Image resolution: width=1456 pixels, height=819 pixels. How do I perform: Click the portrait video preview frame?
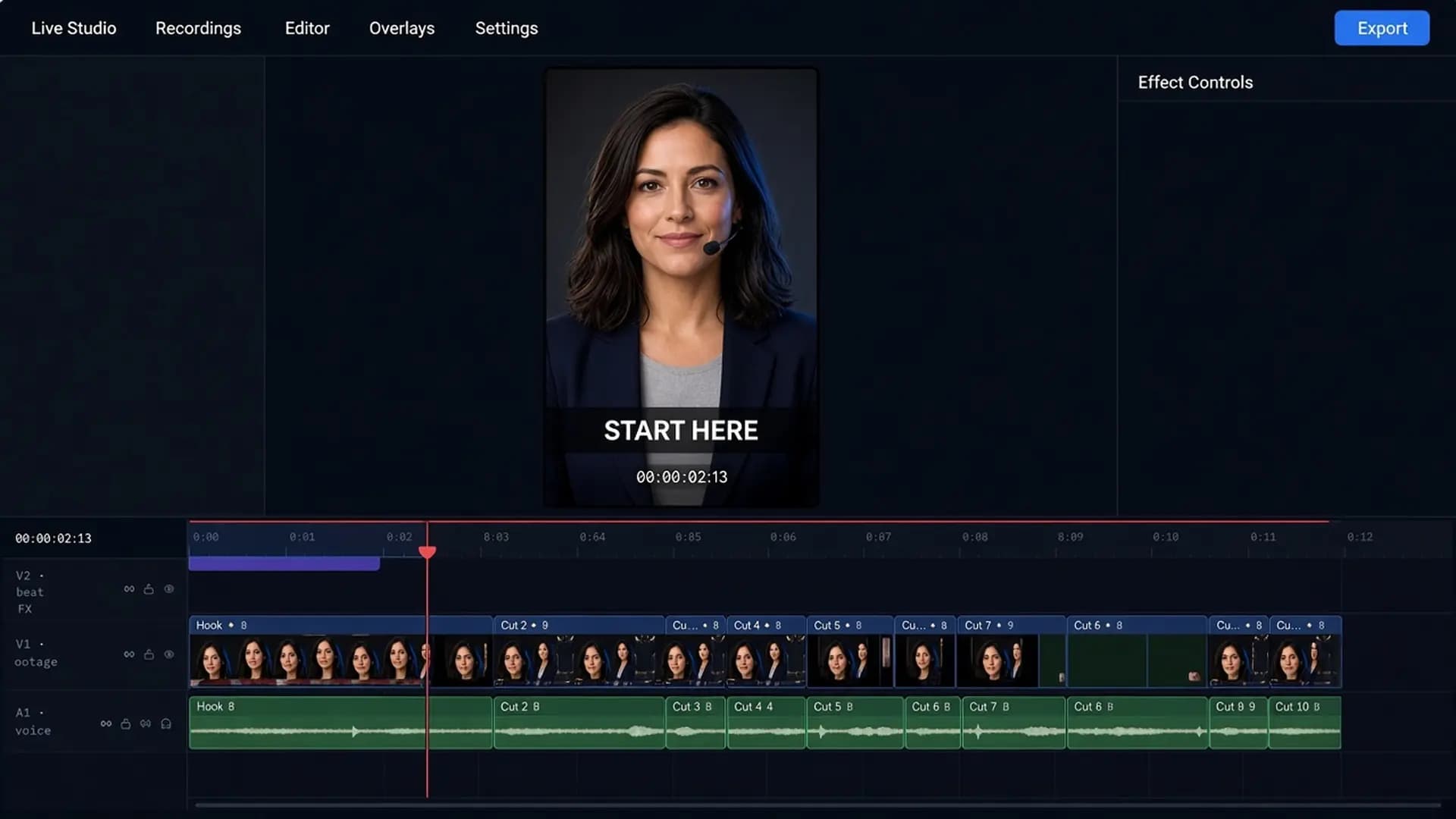pyautogui.click(x=681, y=287)
